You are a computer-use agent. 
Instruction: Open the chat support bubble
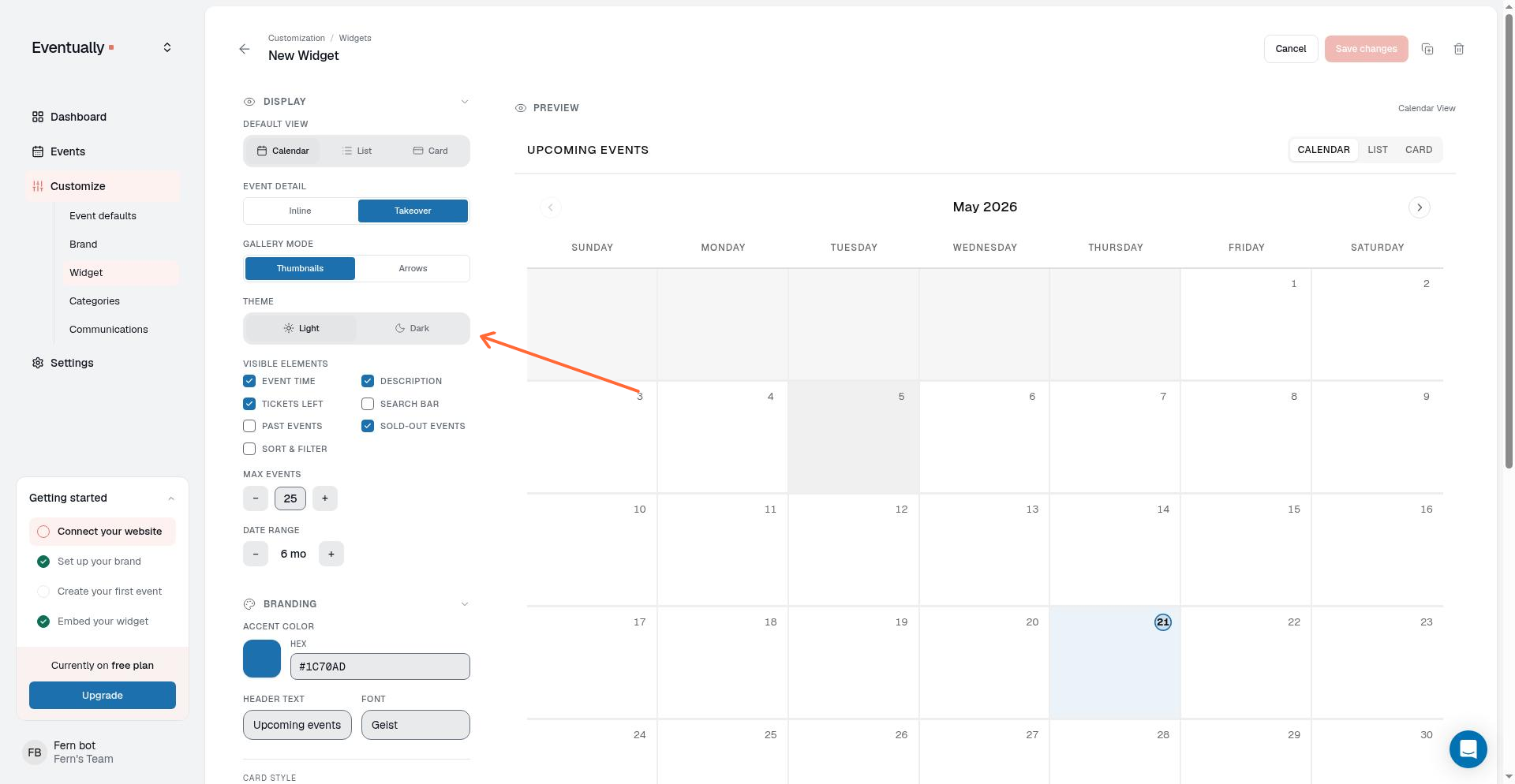1468,749
